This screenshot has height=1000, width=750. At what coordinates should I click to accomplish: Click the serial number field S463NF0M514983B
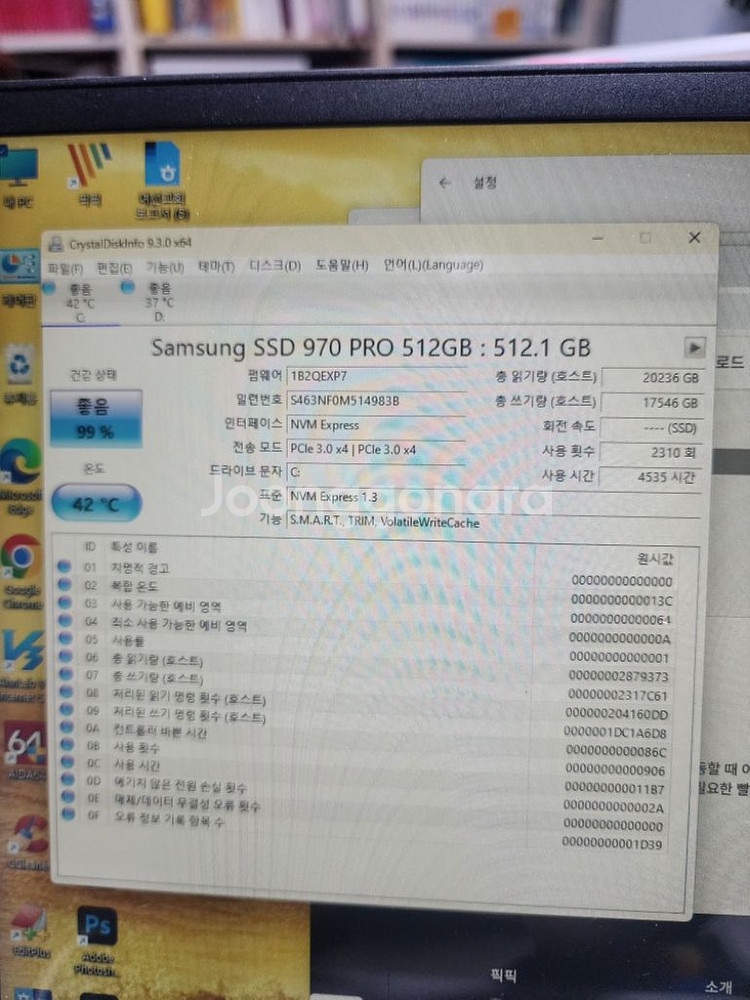pos(376,401)
